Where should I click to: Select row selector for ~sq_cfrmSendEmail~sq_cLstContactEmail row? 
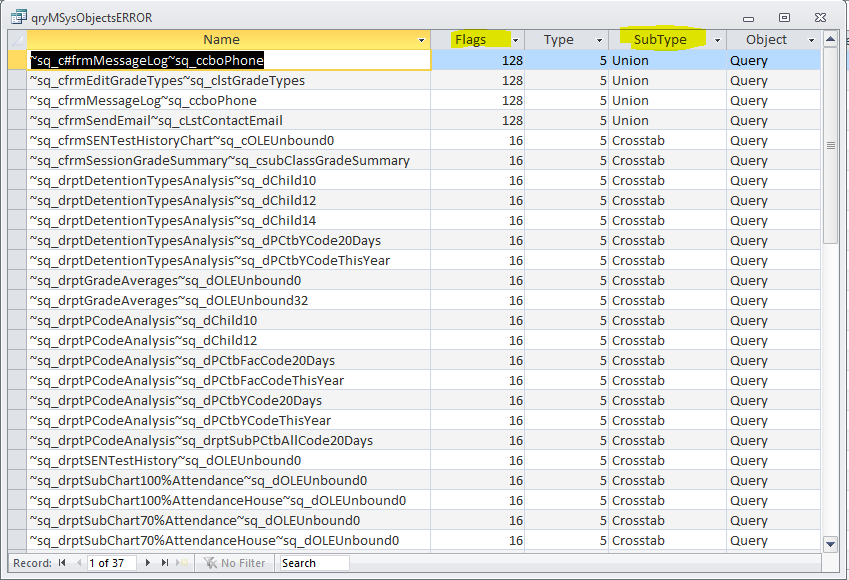[17, 121]
